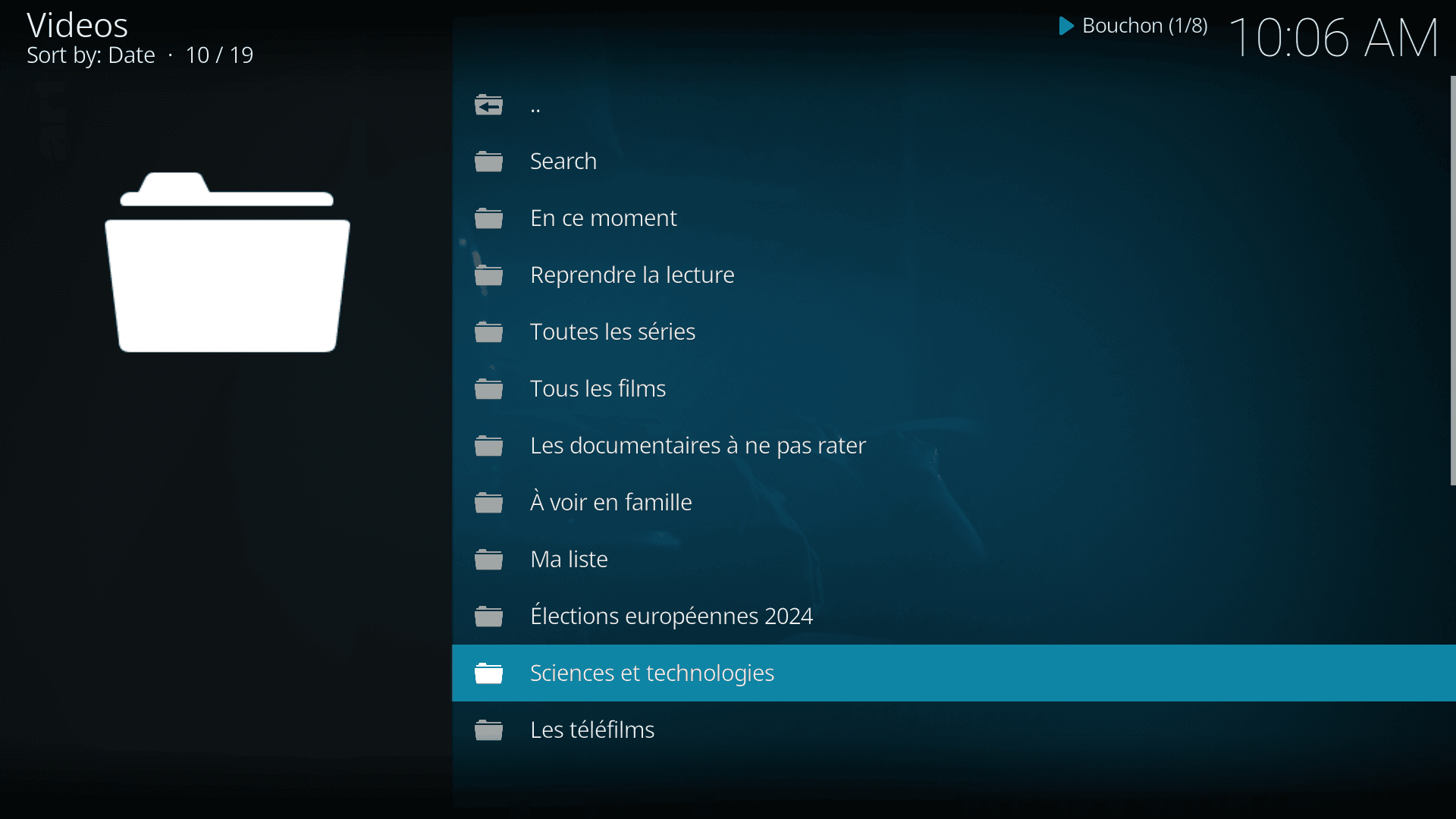Image resolution: width=1456 pixels, height=819 pixels.
Task: Click the Reprendre la lecture folder icon
Action: click(x=488, y=275)
